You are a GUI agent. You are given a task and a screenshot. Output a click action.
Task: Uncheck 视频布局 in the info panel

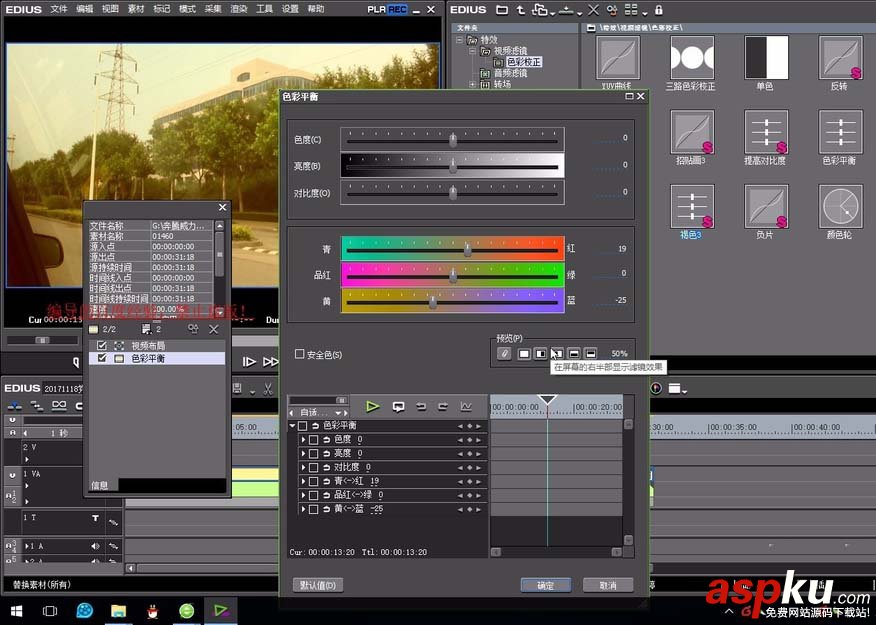[x=102, y=346]
